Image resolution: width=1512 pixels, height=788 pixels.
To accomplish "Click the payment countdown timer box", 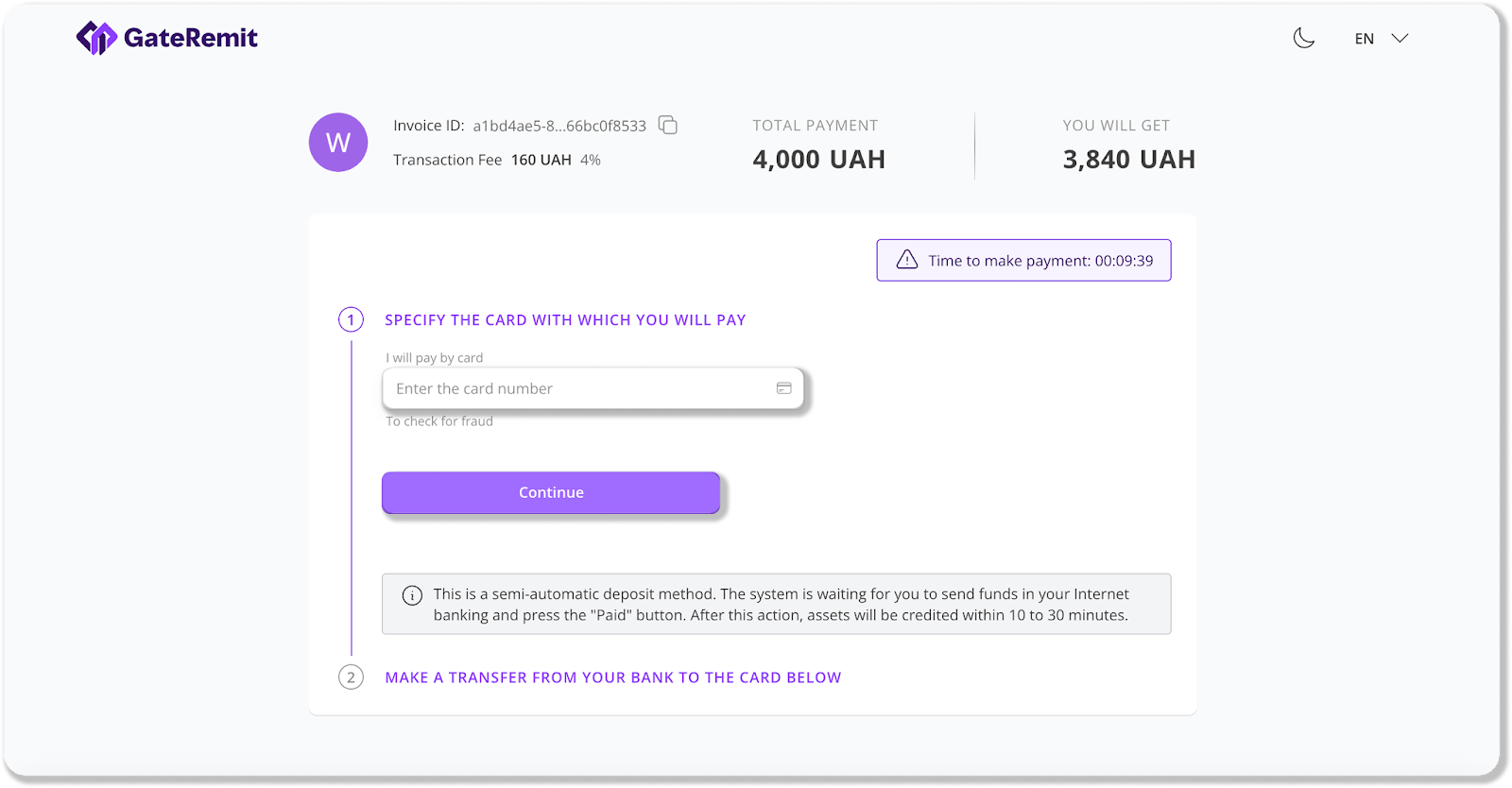I will point(1023,260).
